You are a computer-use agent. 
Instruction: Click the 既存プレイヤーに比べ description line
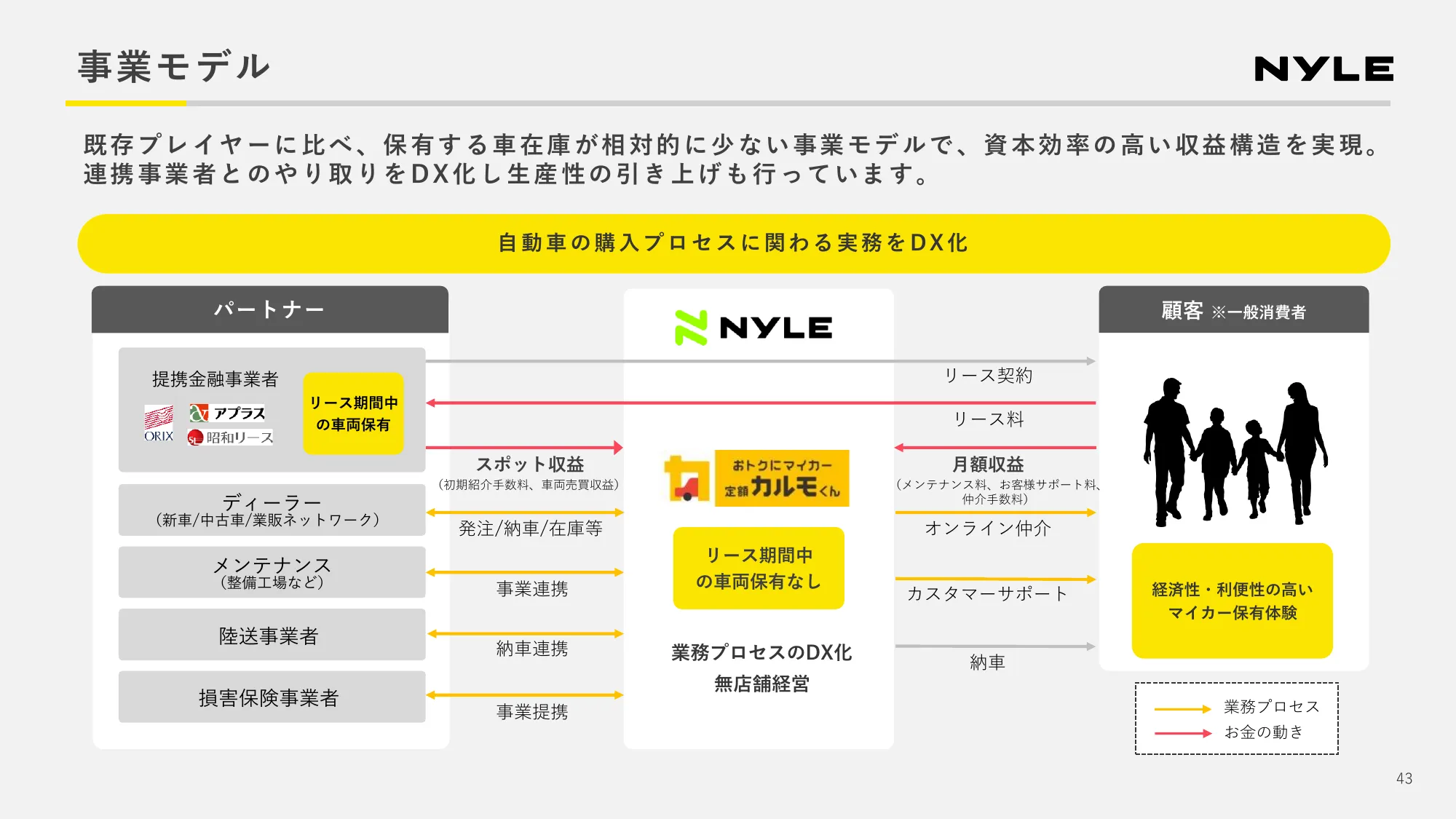732,145
